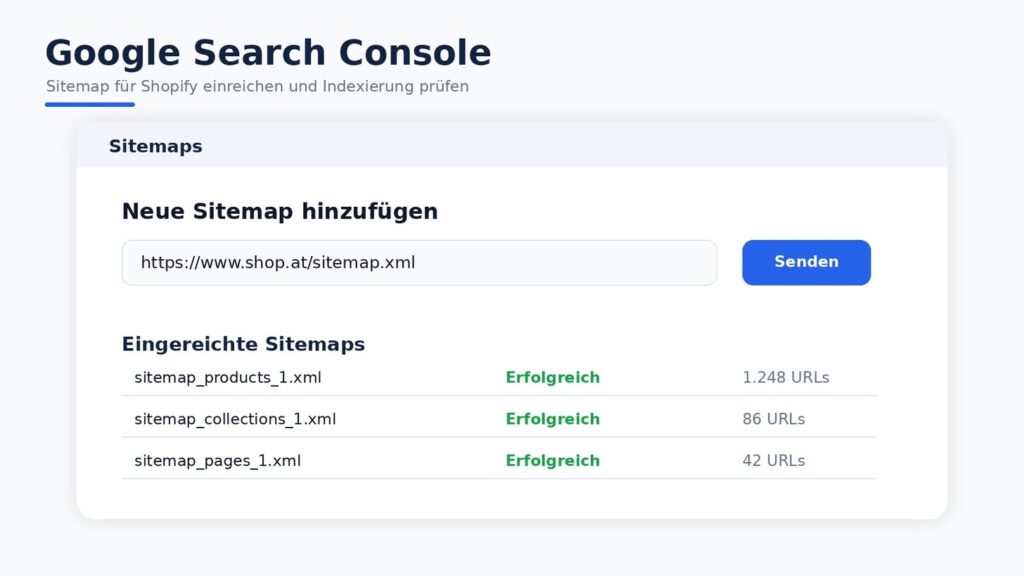Click the Eingereichte Sitemaps heading
Screen dimensions: 1024x576
click(x=243, y=344)
